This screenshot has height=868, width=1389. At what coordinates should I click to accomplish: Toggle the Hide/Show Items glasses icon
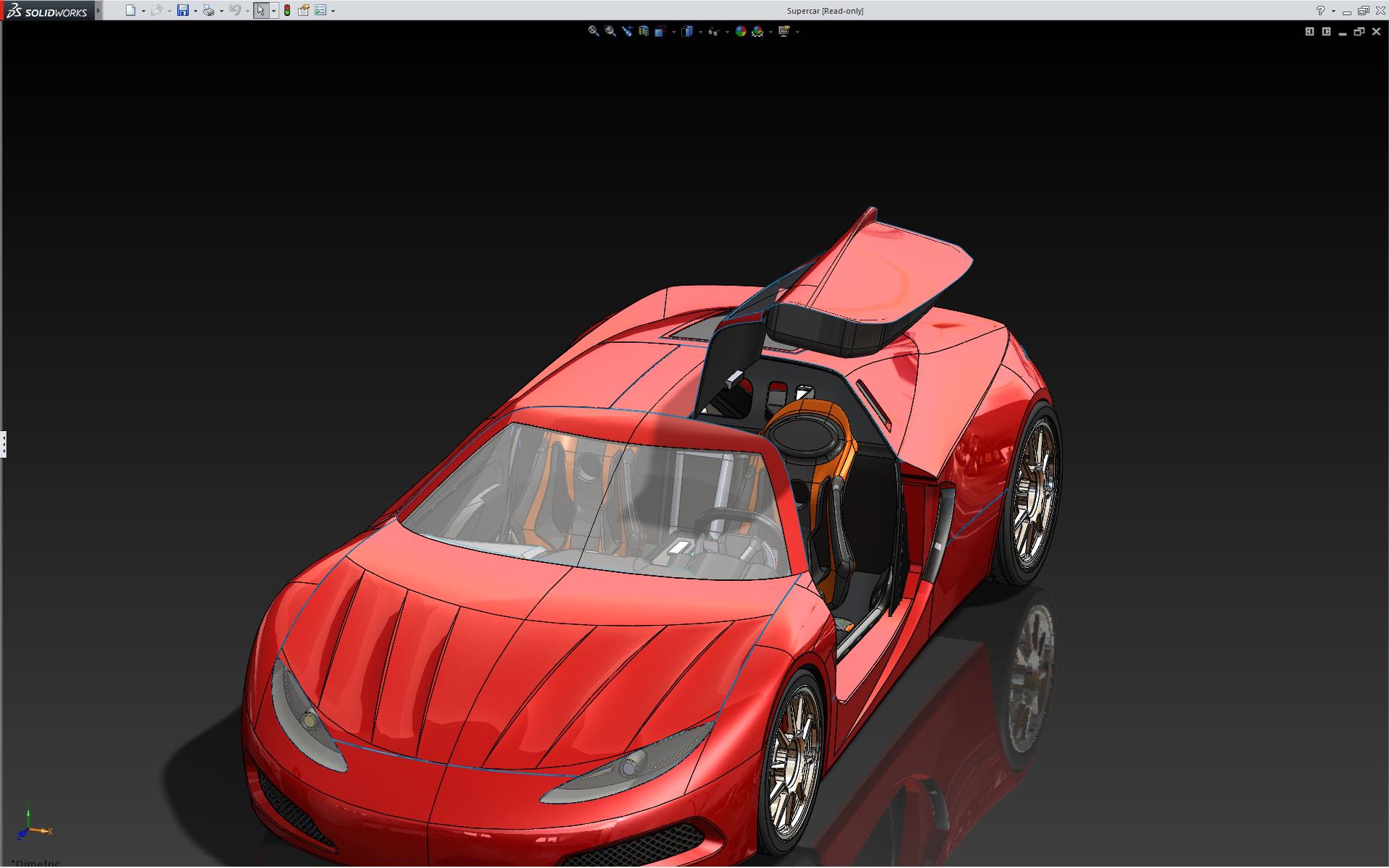click(x=713, y=31)
